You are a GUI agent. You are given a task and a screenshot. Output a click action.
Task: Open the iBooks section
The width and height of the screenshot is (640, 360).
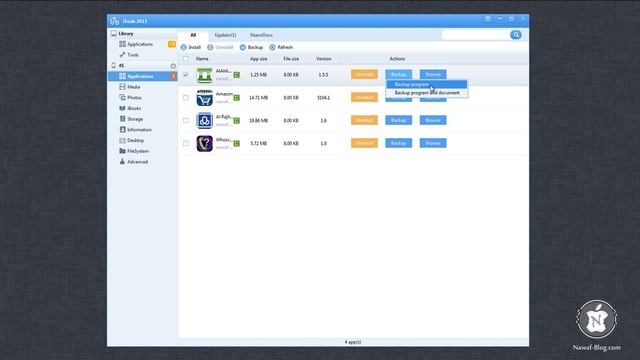click(x=130, y=108)
